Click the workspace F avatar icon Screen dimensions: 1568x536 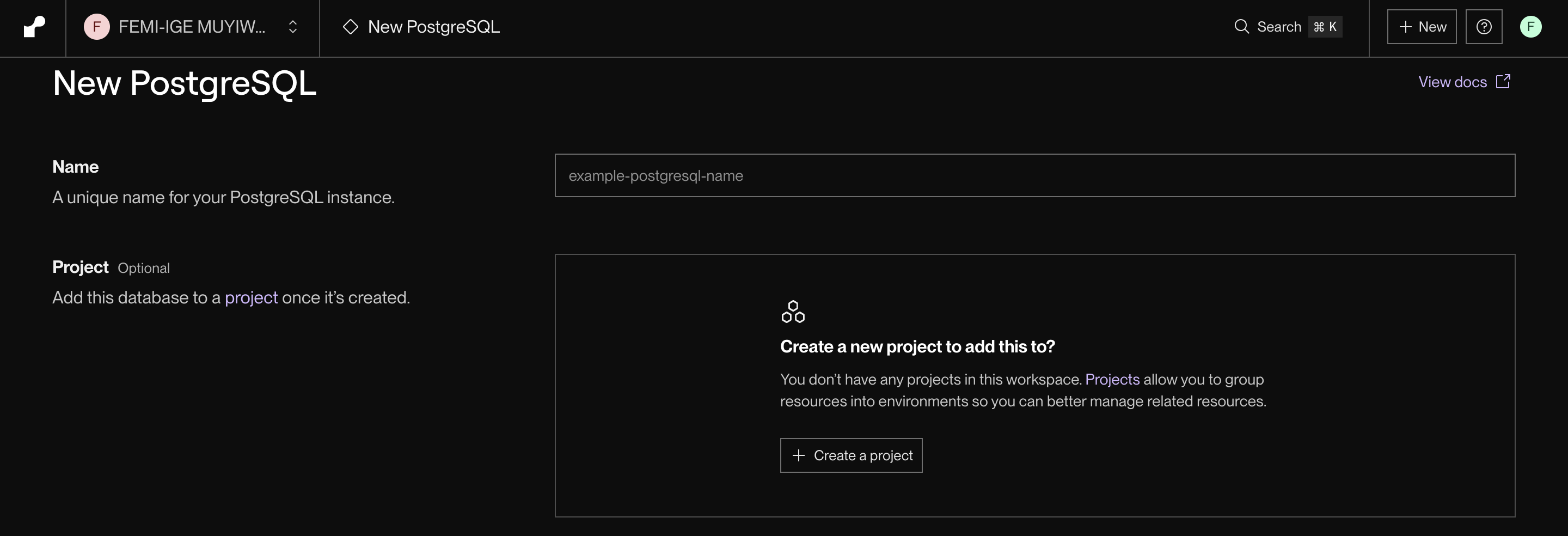tap(96, 27)
